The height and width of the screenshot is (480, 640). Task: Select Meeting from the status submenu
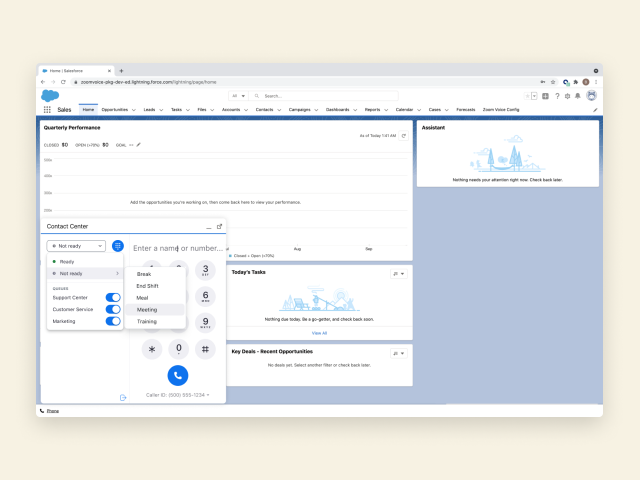148,310
